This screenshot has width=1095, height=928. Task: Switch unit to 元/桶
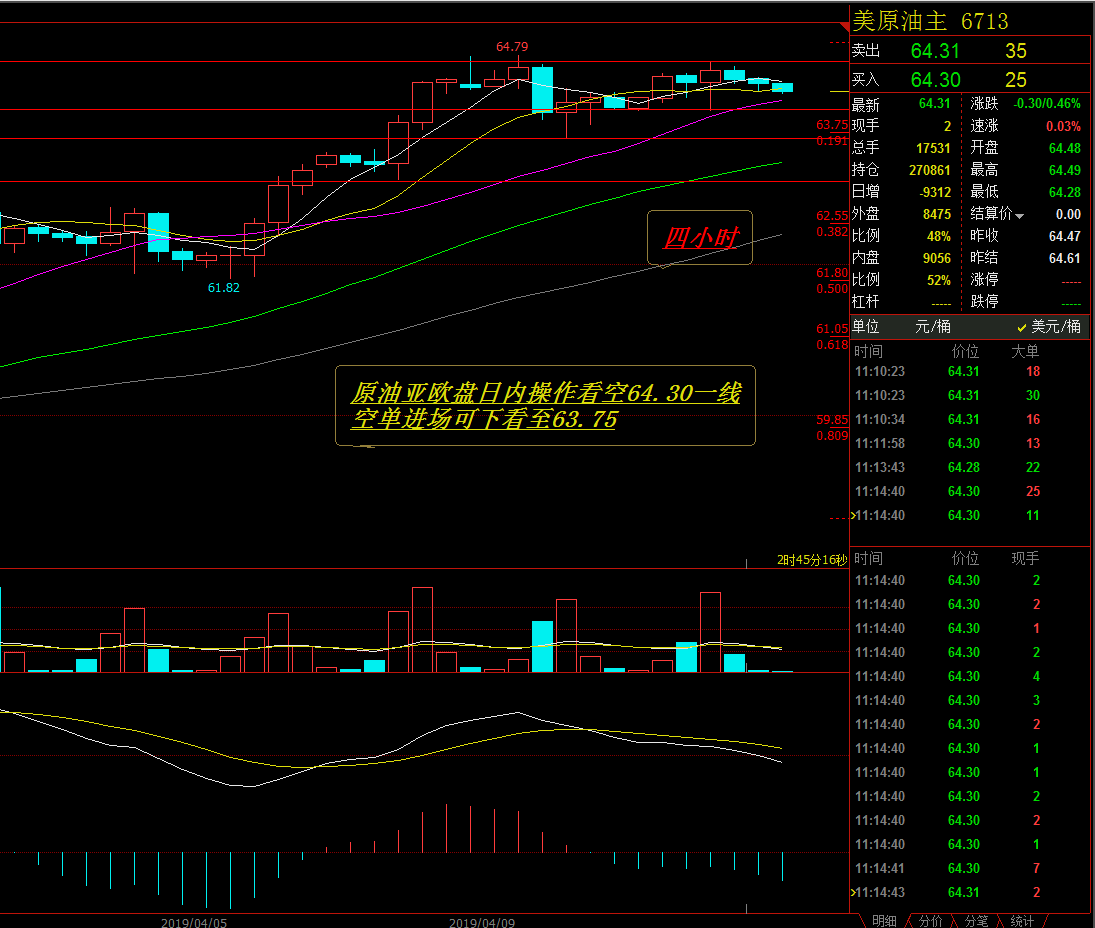coord(933,327)
